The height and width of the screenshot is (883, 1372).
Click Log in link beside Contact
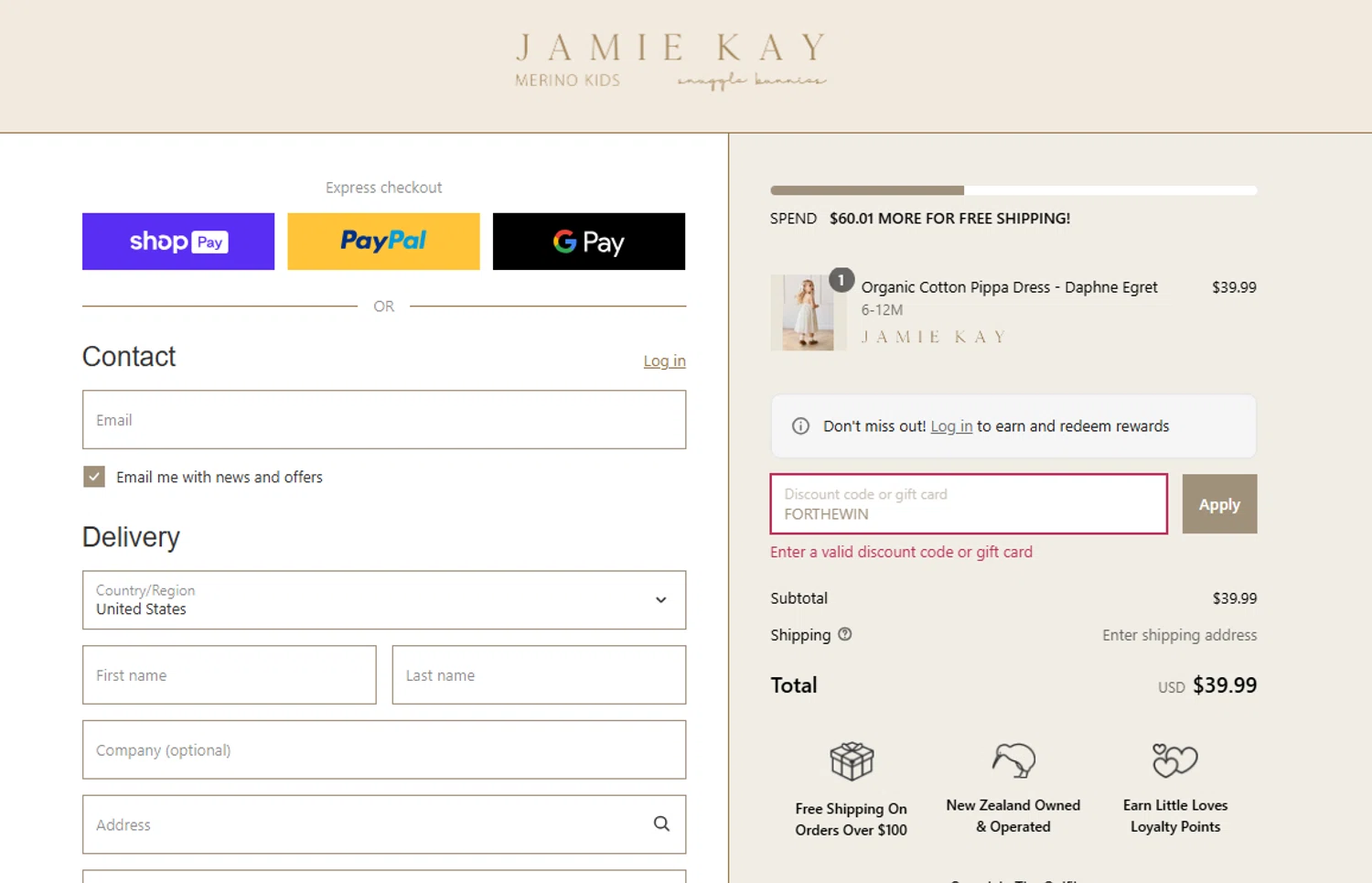click(x=664, y=361)
